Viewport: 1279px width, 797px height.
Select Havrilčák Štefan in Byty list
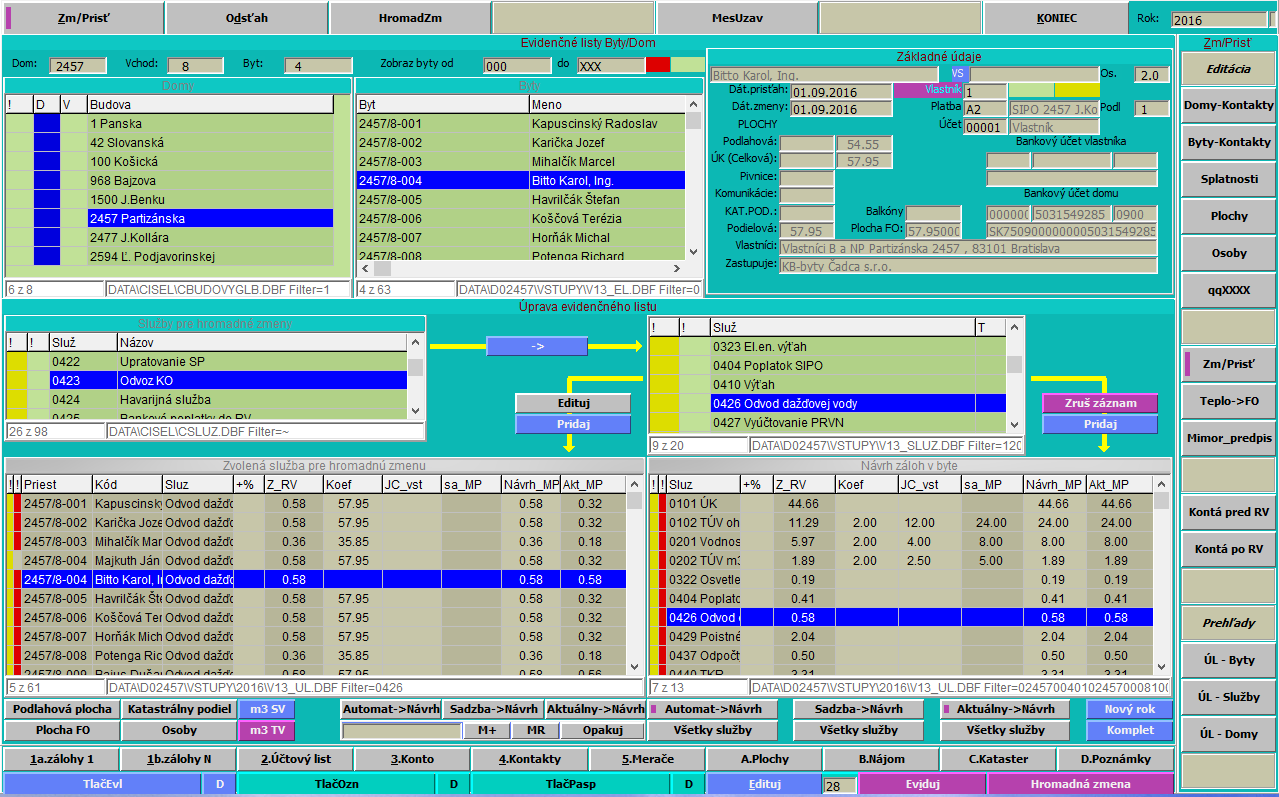521,200
